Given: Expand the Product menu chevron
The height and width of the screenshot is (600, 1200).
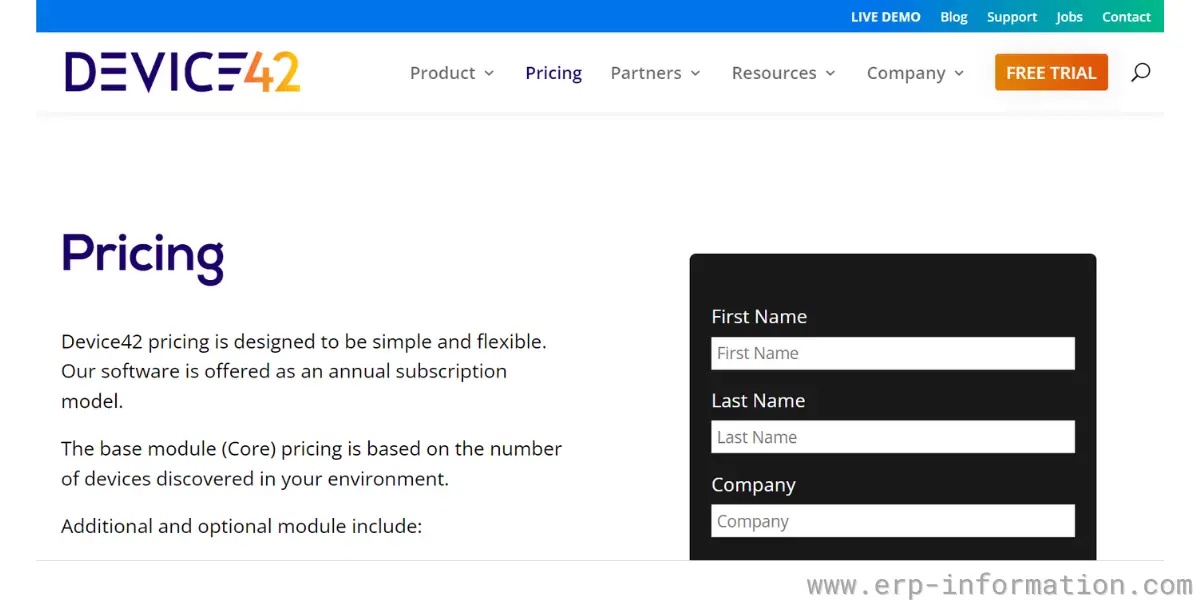Looking at the screenshot, I should (x=489, y=73).
